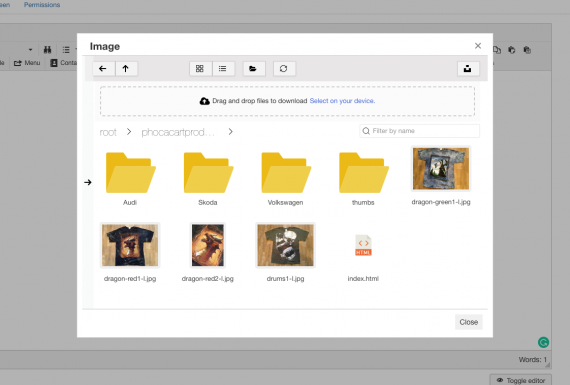The image size is (570, 385).
Task: Open the Permissions tab in background page
Action: click(x=42, y=5)
